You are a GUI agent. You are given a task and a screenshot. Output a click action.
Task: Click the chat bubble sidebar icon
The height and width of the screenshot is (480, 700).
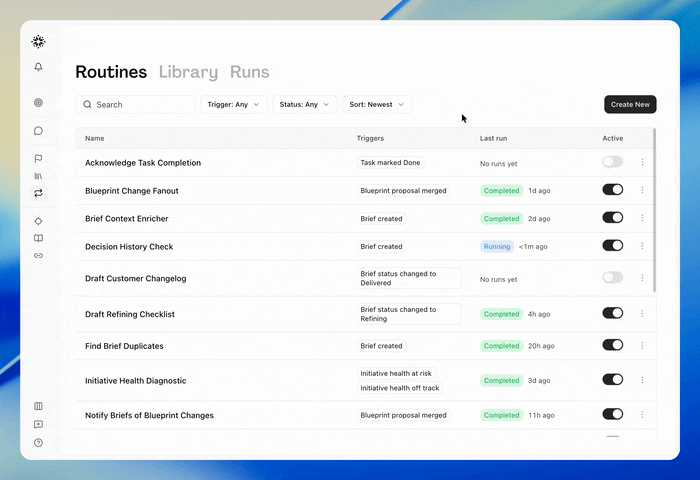(x=38, y=131)
